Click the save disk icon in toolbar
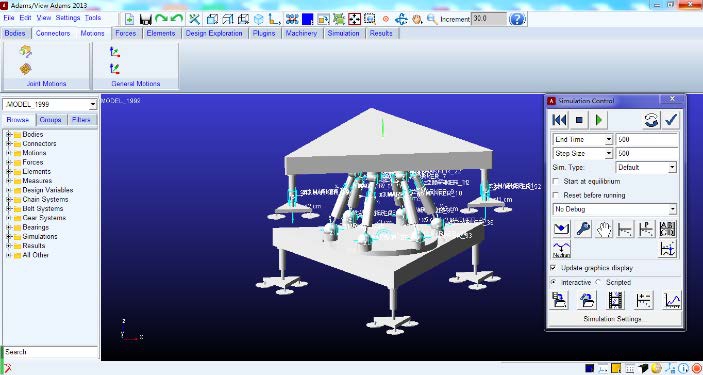Viewport: 703px width, 375px height. point(146,19)
